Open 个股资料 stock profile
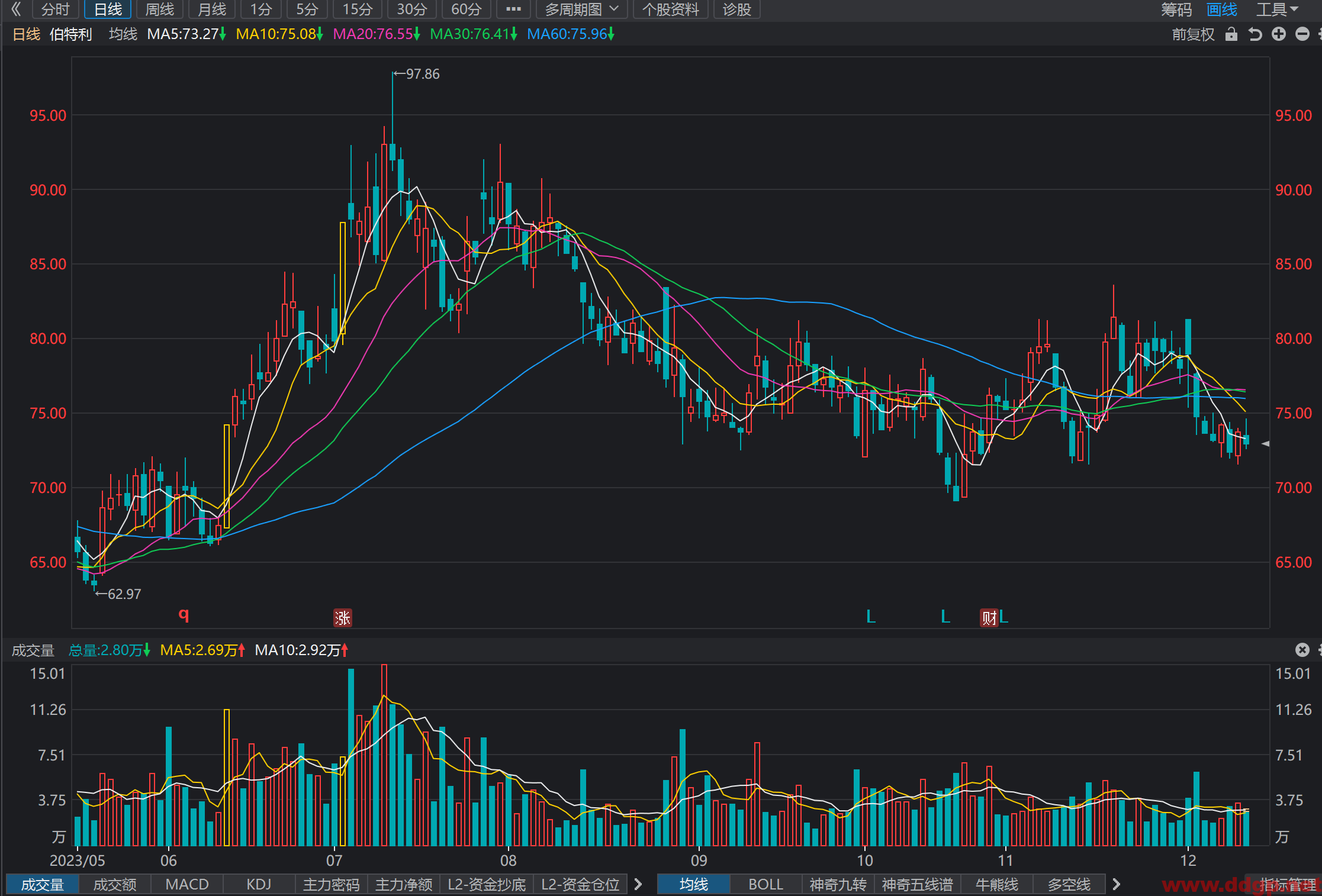The image size is (1322, 896). [x=671, y=9]
